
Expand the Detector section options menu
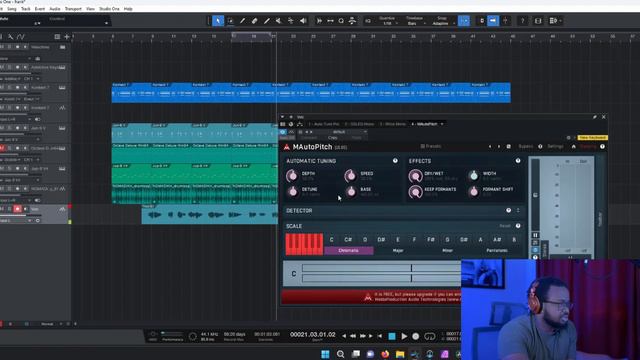518,211
